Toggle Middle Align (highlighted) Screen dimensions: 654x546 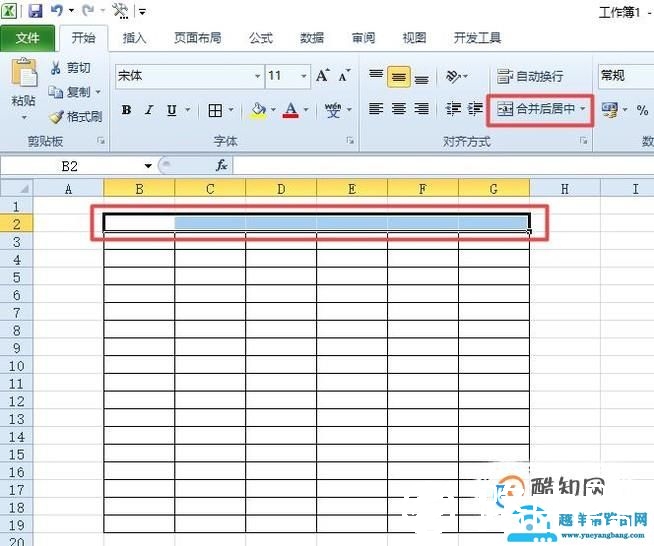pyautogui.click(x=399, y=77)
